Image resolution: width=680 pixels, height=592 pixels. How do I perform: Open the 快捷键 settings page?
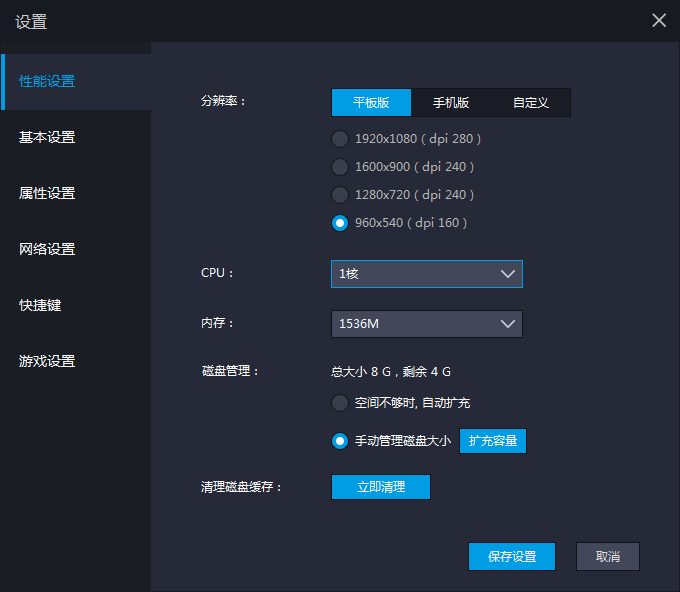coord(40,305)
